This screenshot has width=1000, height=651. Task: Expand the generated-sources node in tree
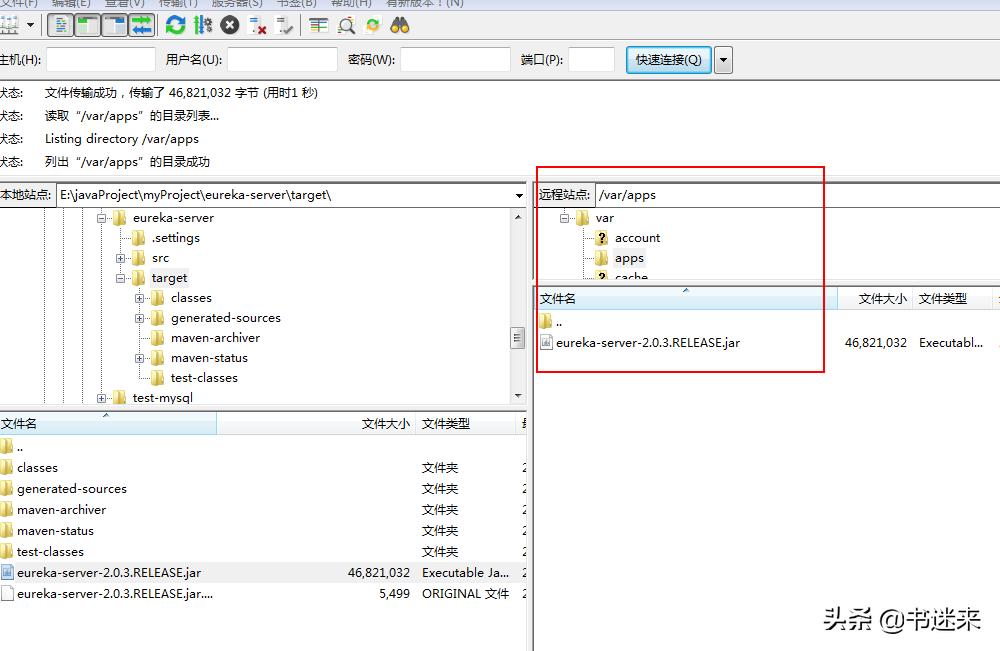click(x=139, y=318)
